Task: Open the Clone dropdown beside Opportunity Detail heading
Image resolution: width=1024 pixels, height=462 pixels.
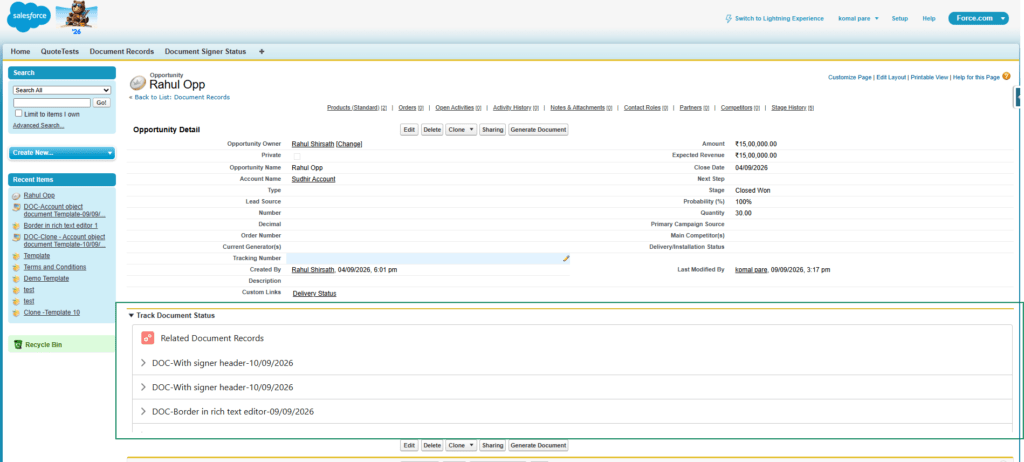Action: (x=461, y=130)
